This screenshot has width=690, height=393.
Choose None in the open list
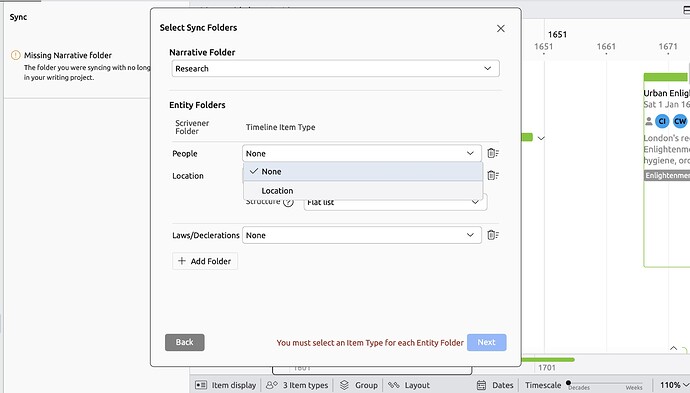[x=363, y=172]
